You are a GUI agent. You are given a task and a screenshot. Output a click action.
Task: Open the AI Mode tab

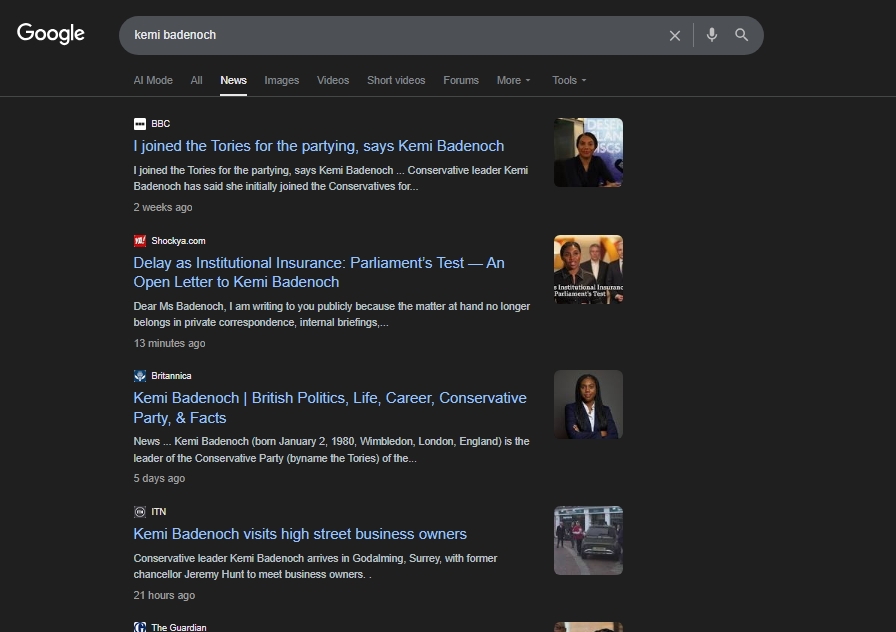pos(153,80)
